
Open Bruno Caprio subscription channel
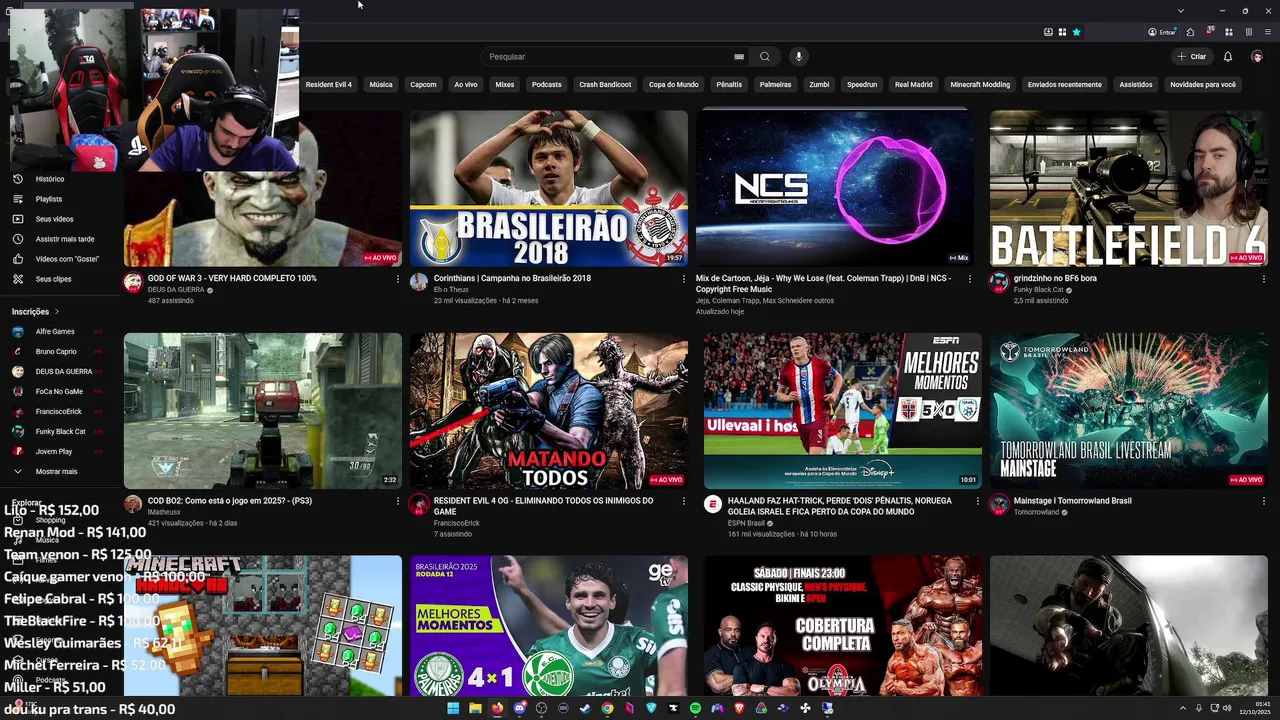coord(56,351)
